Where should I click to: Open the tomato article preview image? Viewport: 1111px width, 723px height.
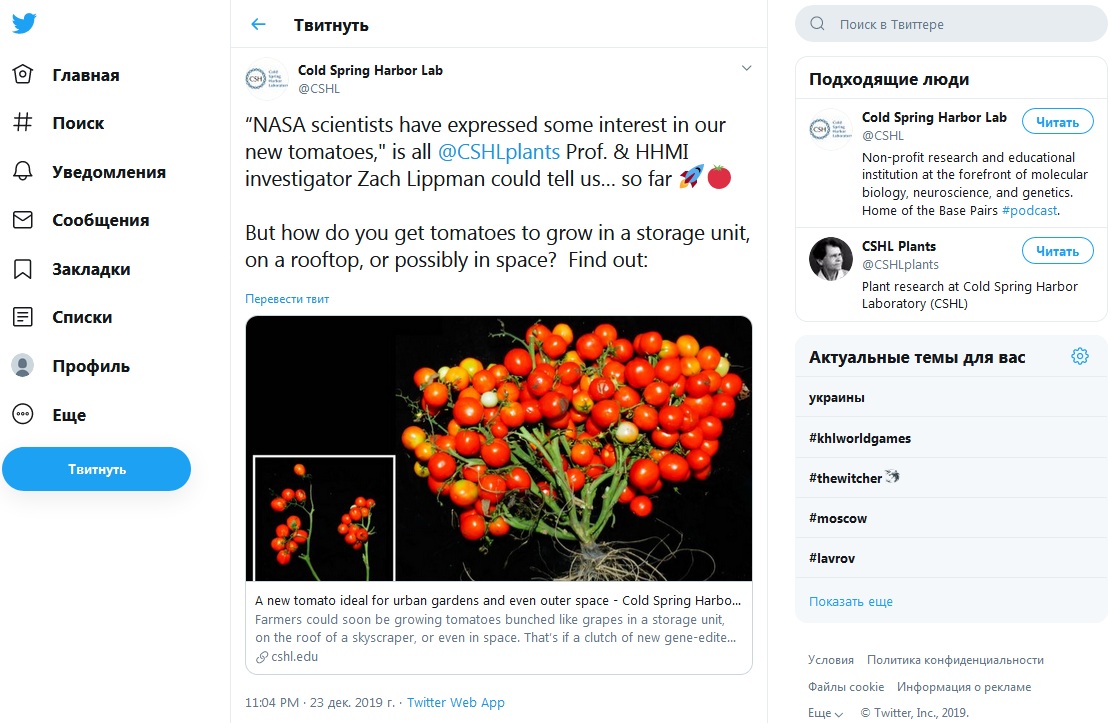tap(498, 448)
